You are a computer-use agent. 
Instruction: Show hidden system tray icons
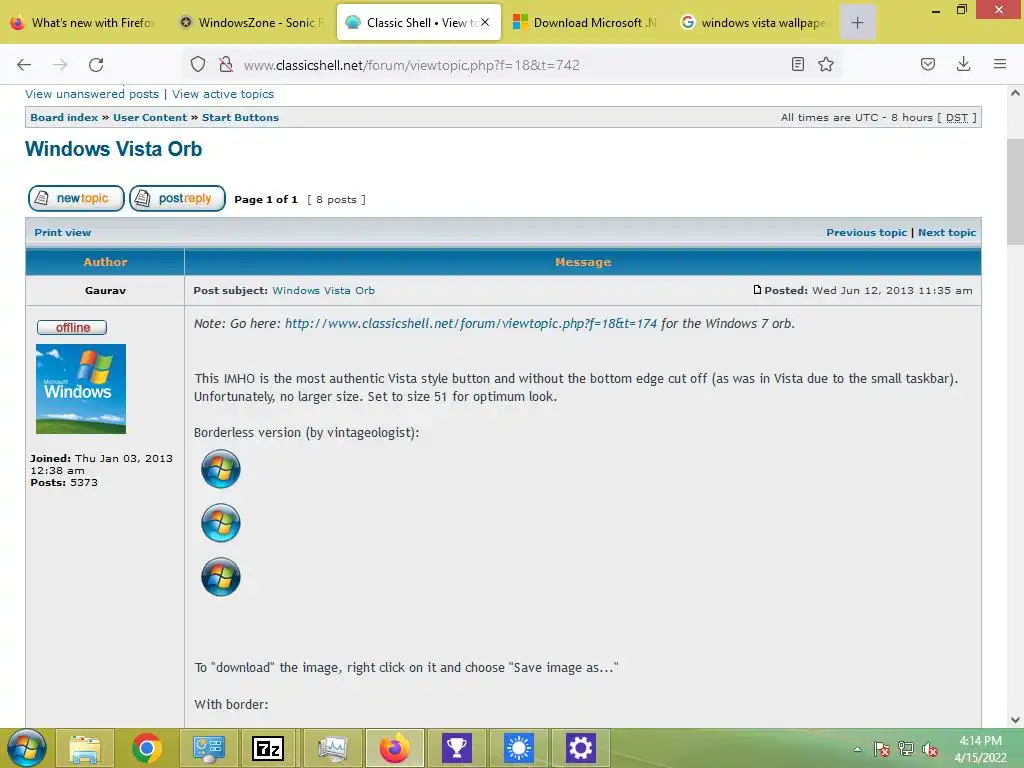(857, 749)
